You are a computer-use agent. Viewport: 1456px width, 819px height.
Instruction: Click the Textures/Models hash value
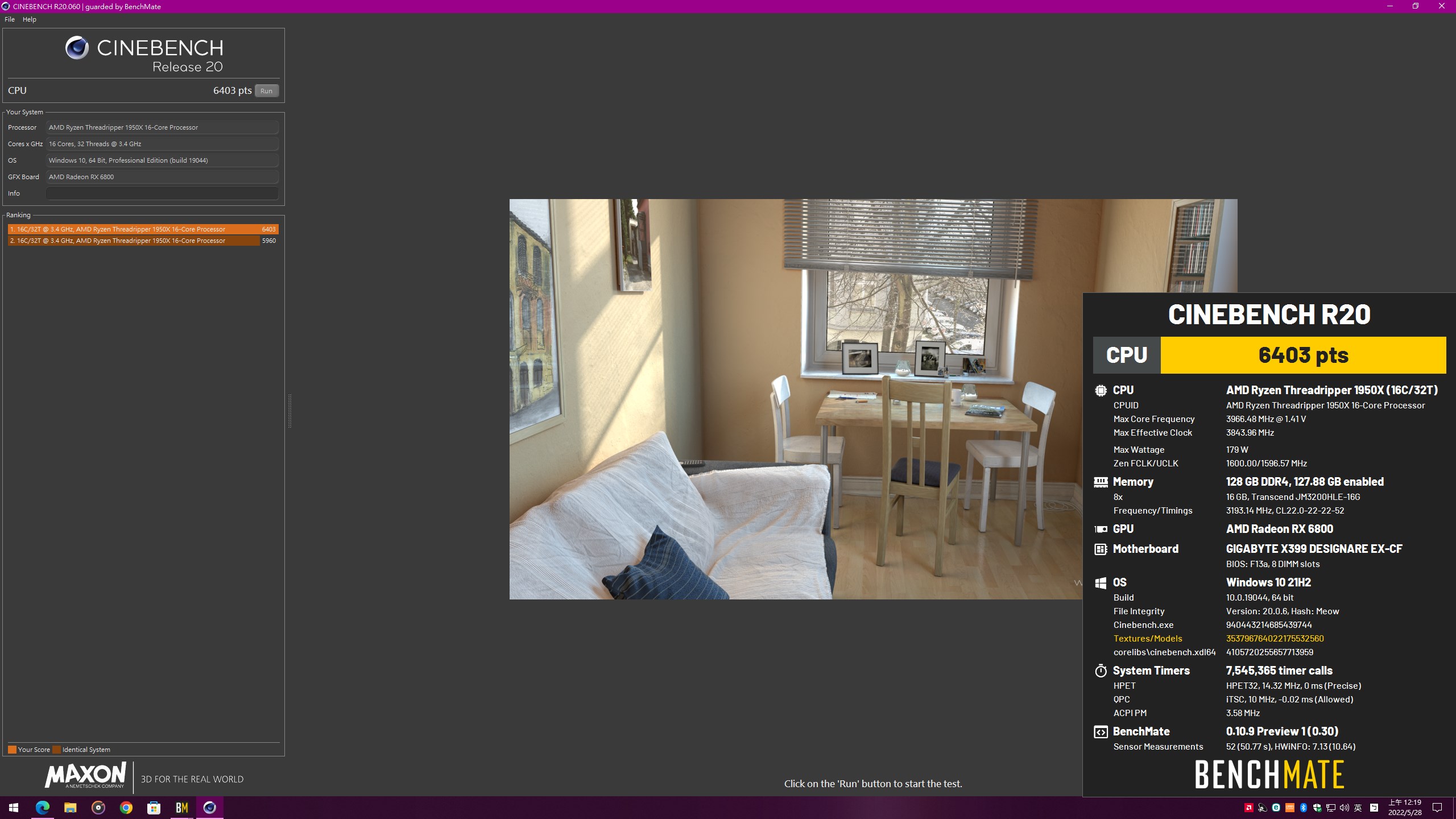[x=1275, y=639]
